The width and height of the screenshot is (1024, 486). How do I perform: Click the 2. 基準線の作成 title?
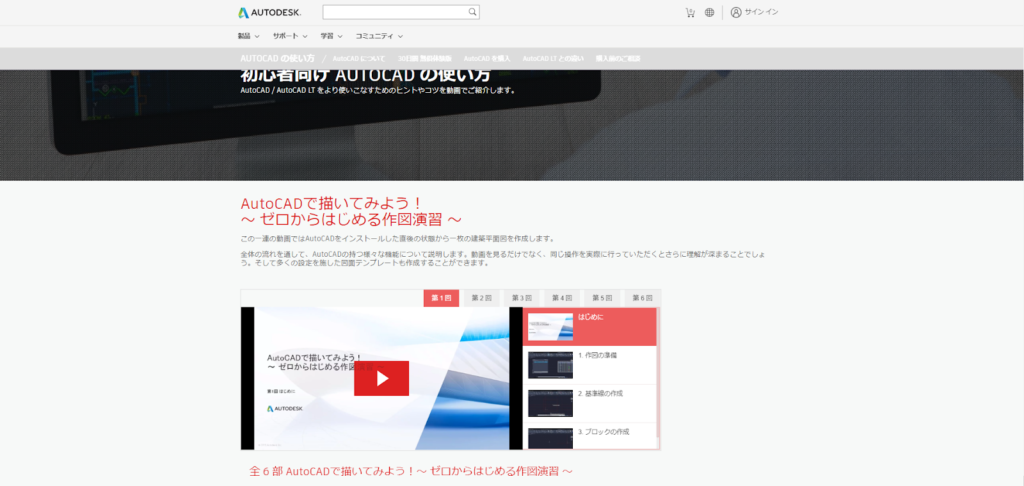click(x=601, y=394)
